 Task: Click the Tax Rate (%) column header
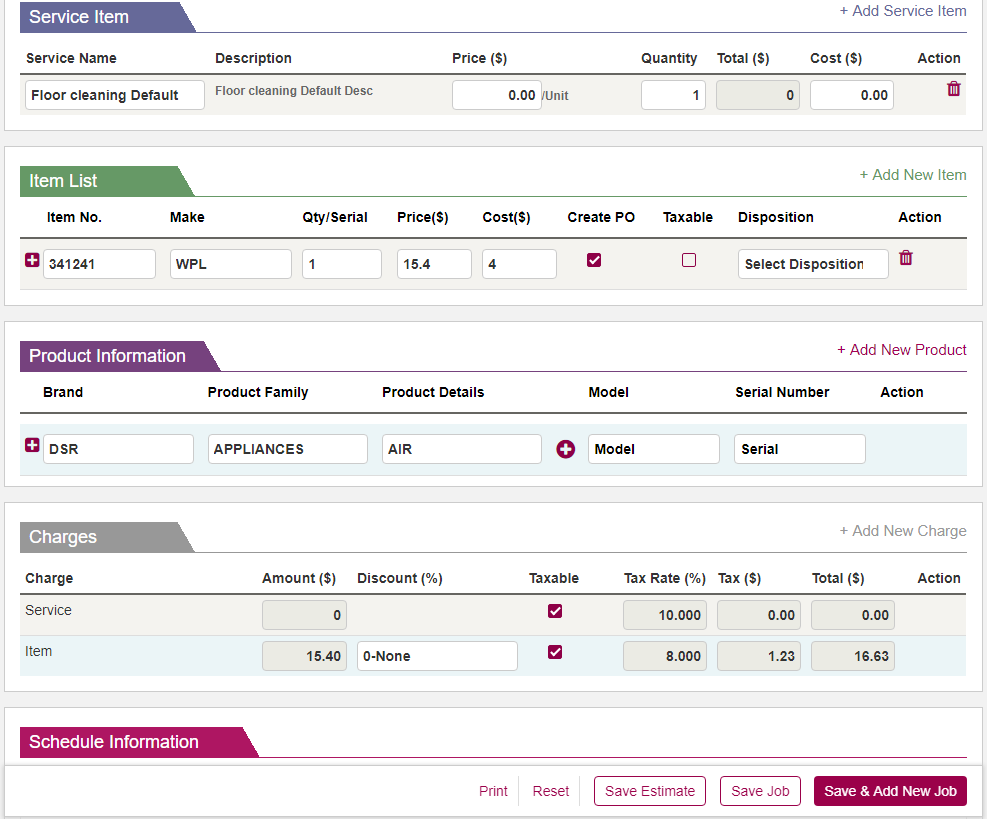(x=665, y=579)
